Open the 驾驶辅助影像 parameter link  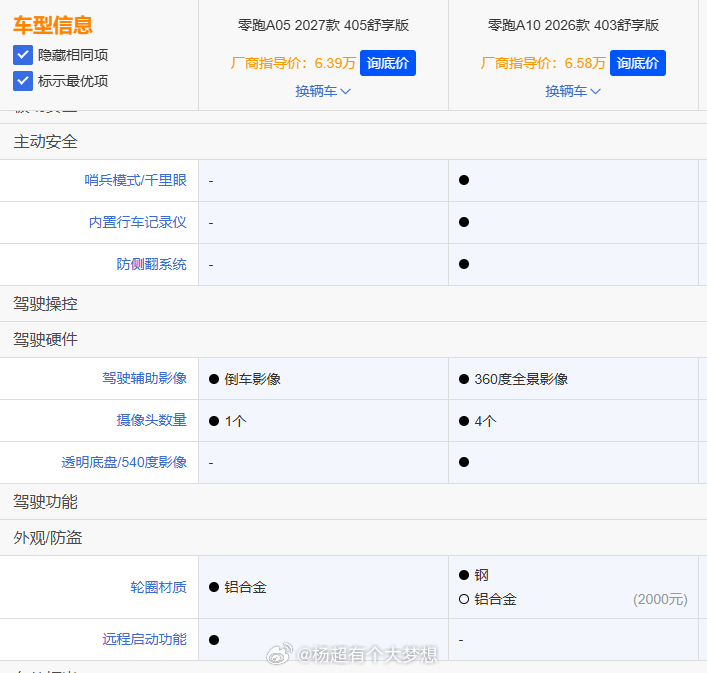(145, 378)
